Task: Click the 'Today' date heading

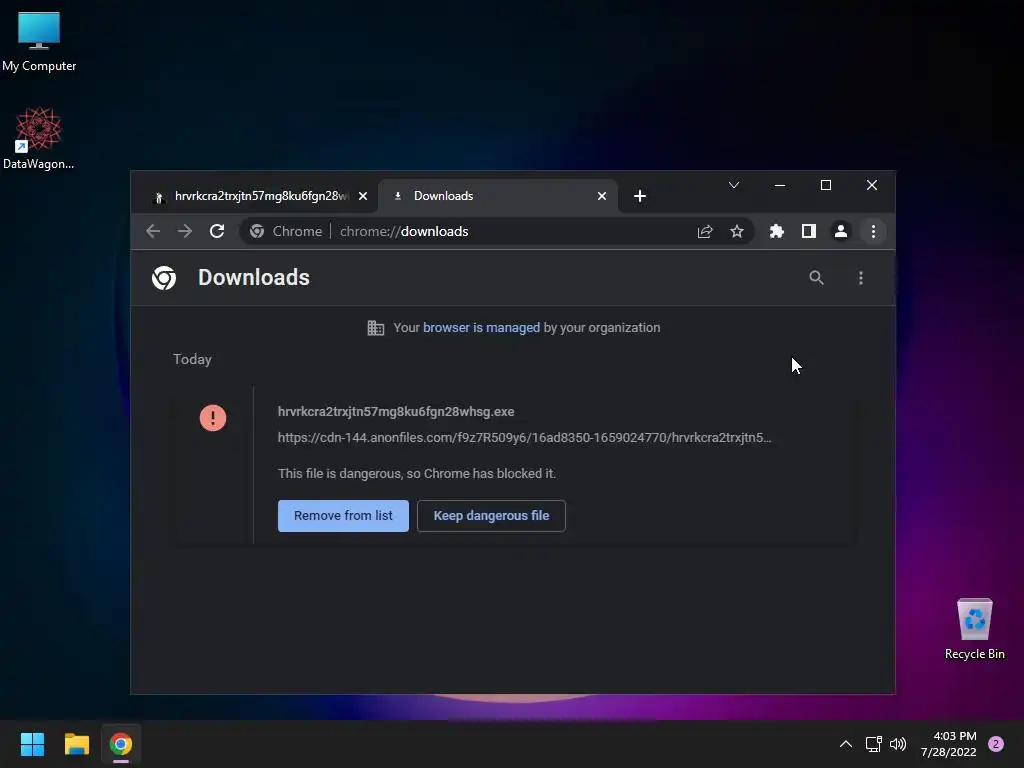Action: point(192,359)
